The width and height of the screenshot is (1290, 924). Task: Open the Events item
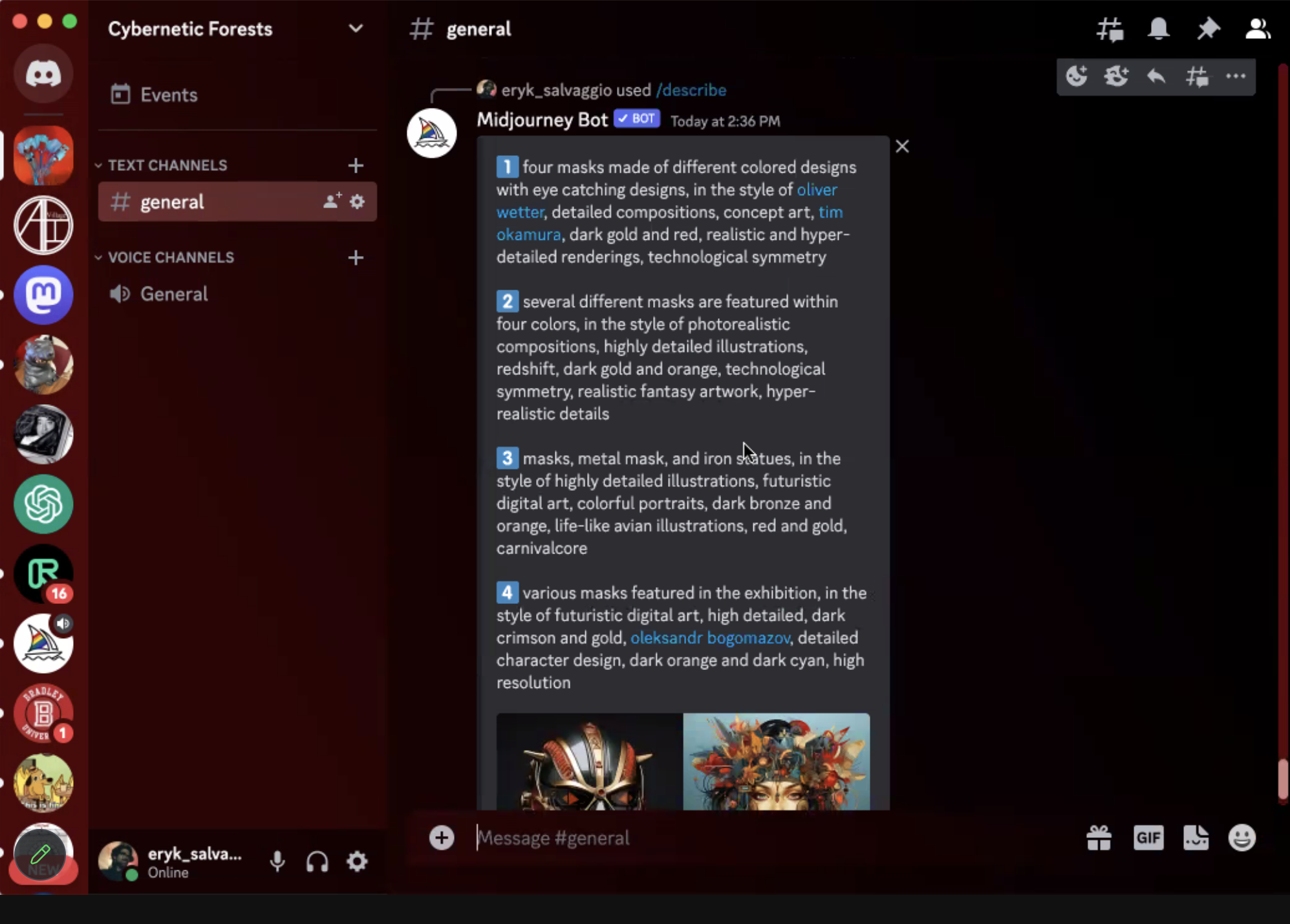(168, 95)
